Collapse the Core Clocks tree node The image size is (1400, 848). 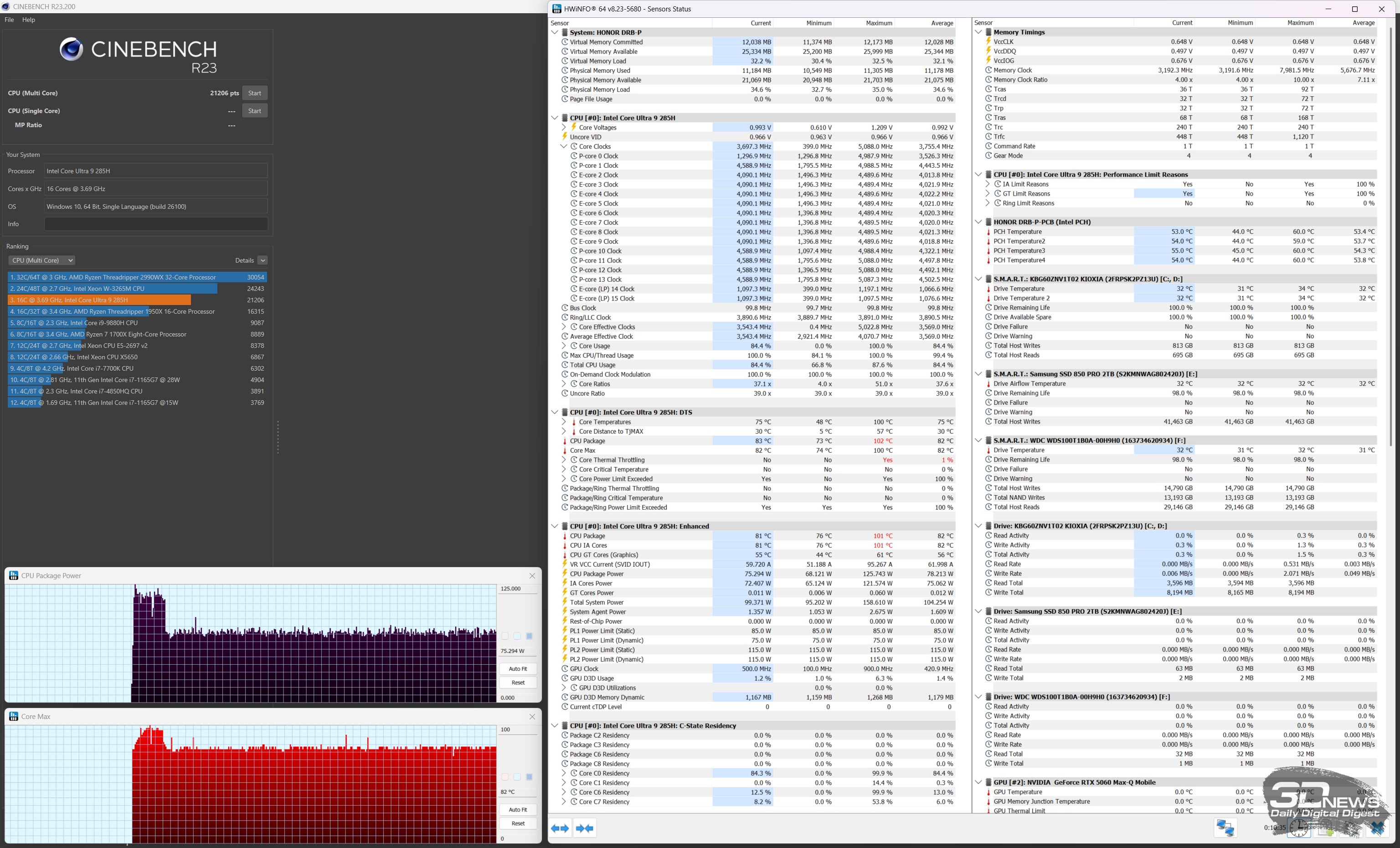[x=564, y=147]
